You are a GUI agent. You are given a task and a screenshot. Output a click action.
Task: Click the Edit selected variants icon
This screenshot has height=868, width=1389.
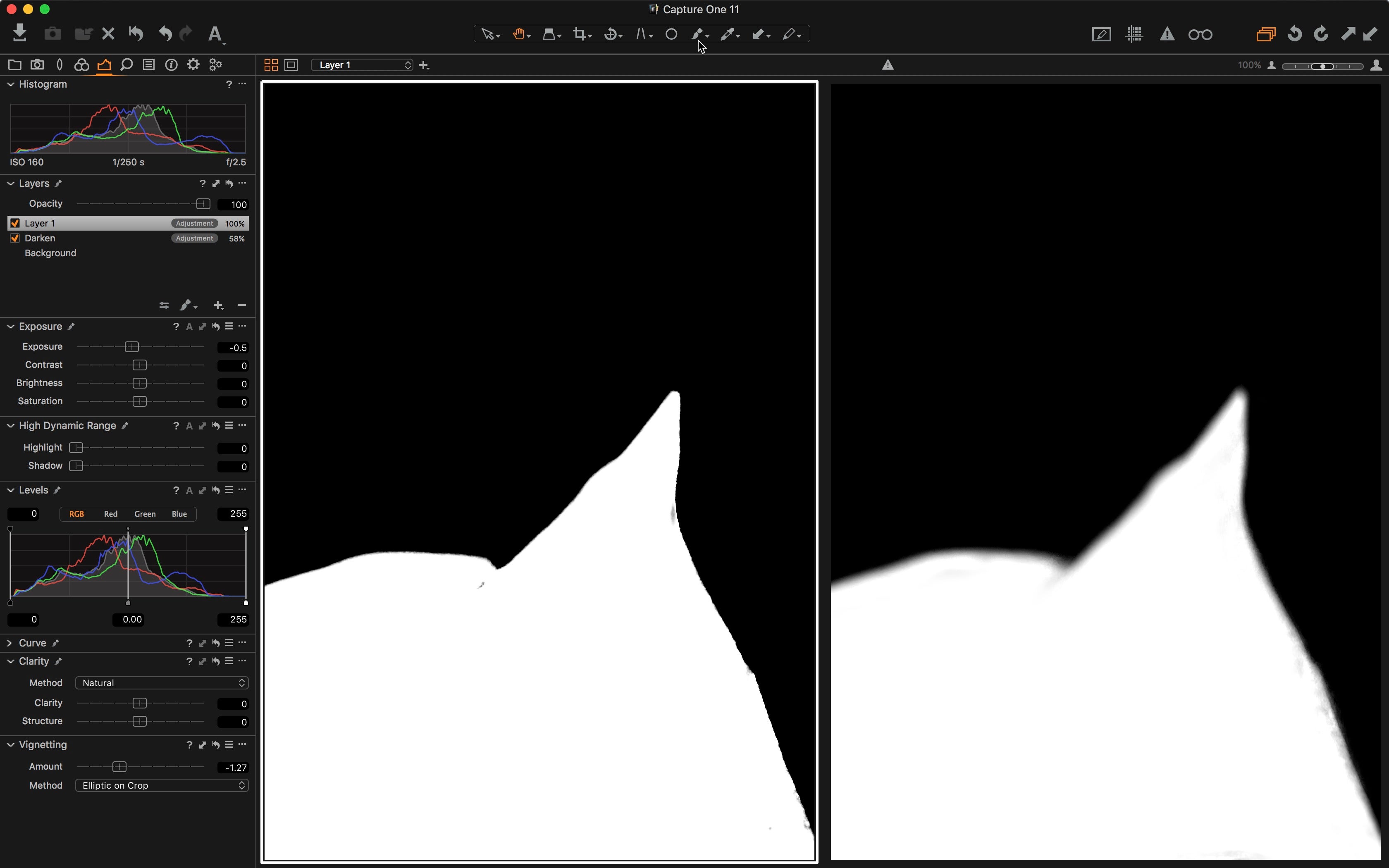1265,34
